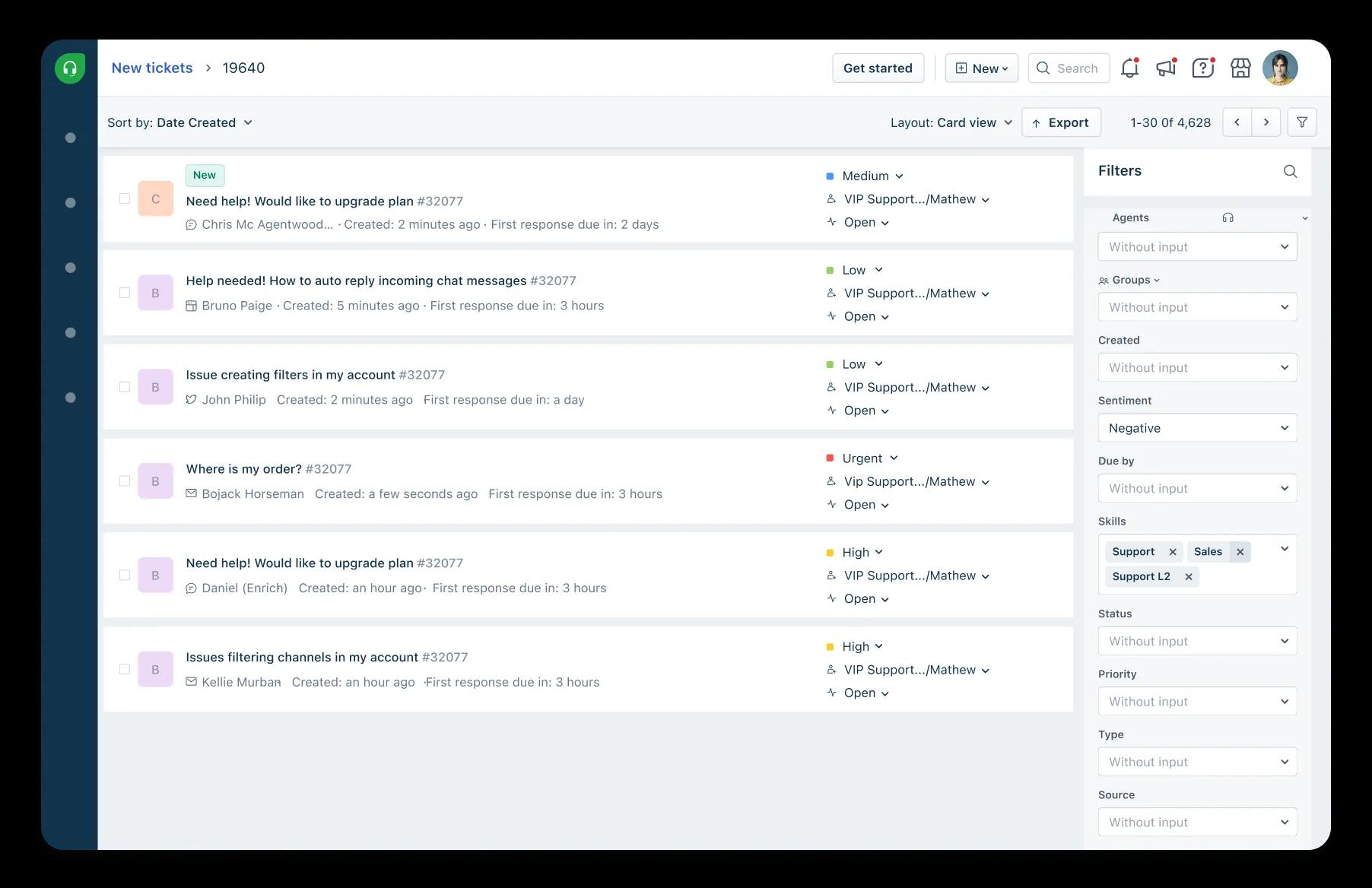Click the headset icon beside Agents
Image resolution: width=1372 pixels, height=888 pixels.
1227,218
